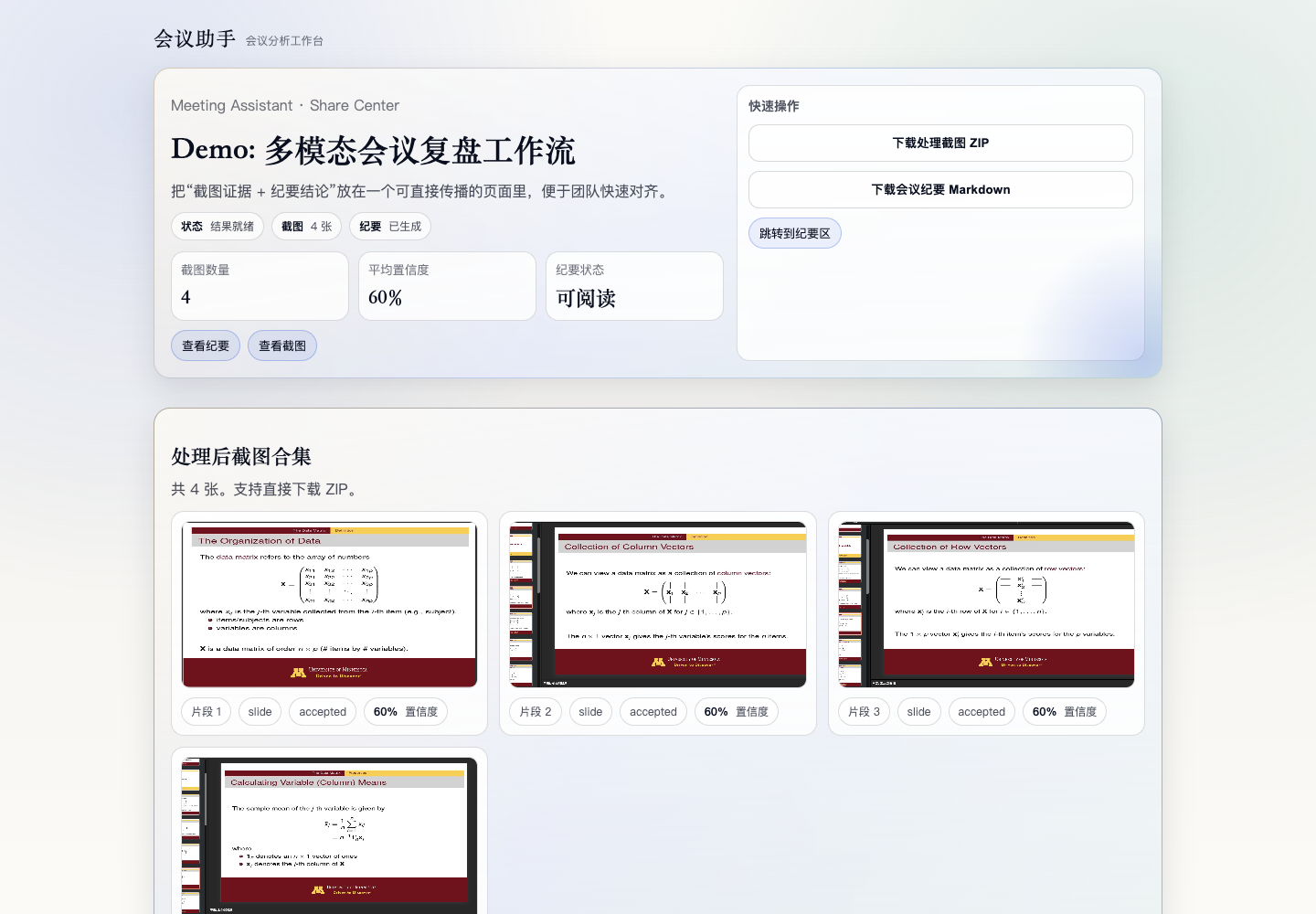This screenshot has width=1316, height=914.
Task: Jump via 跳转到纪要区 button
Action: pos(795,233)
